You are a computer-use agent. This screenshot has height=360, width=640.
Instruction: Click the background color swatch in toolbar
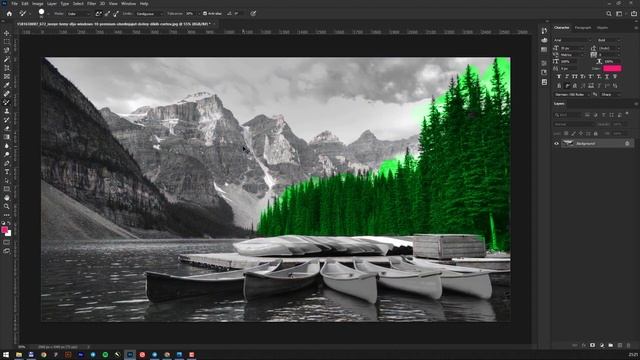[x=8, y=233]
